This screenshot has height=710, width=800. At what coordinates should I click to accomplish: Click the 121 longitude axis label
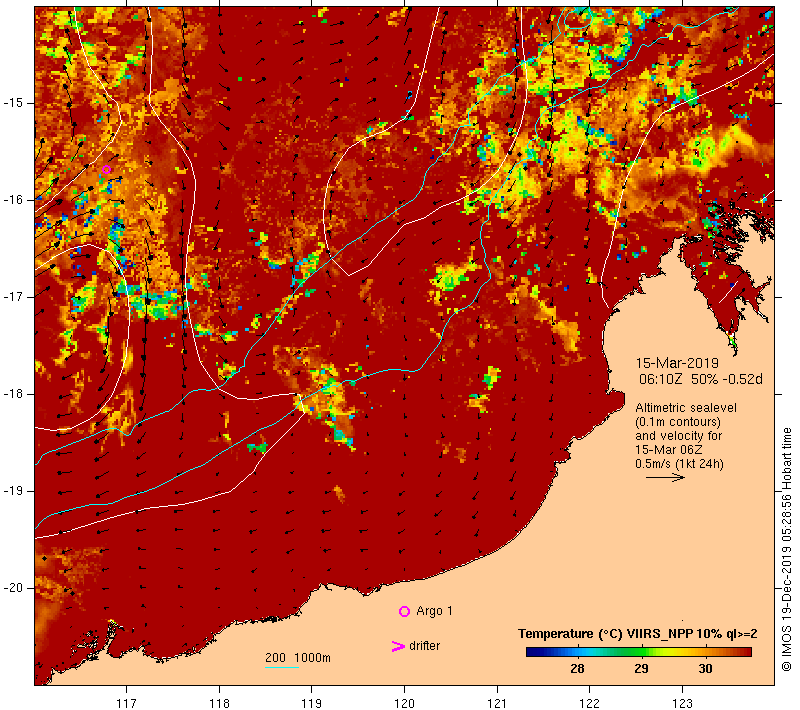click(x=497, y=703)
